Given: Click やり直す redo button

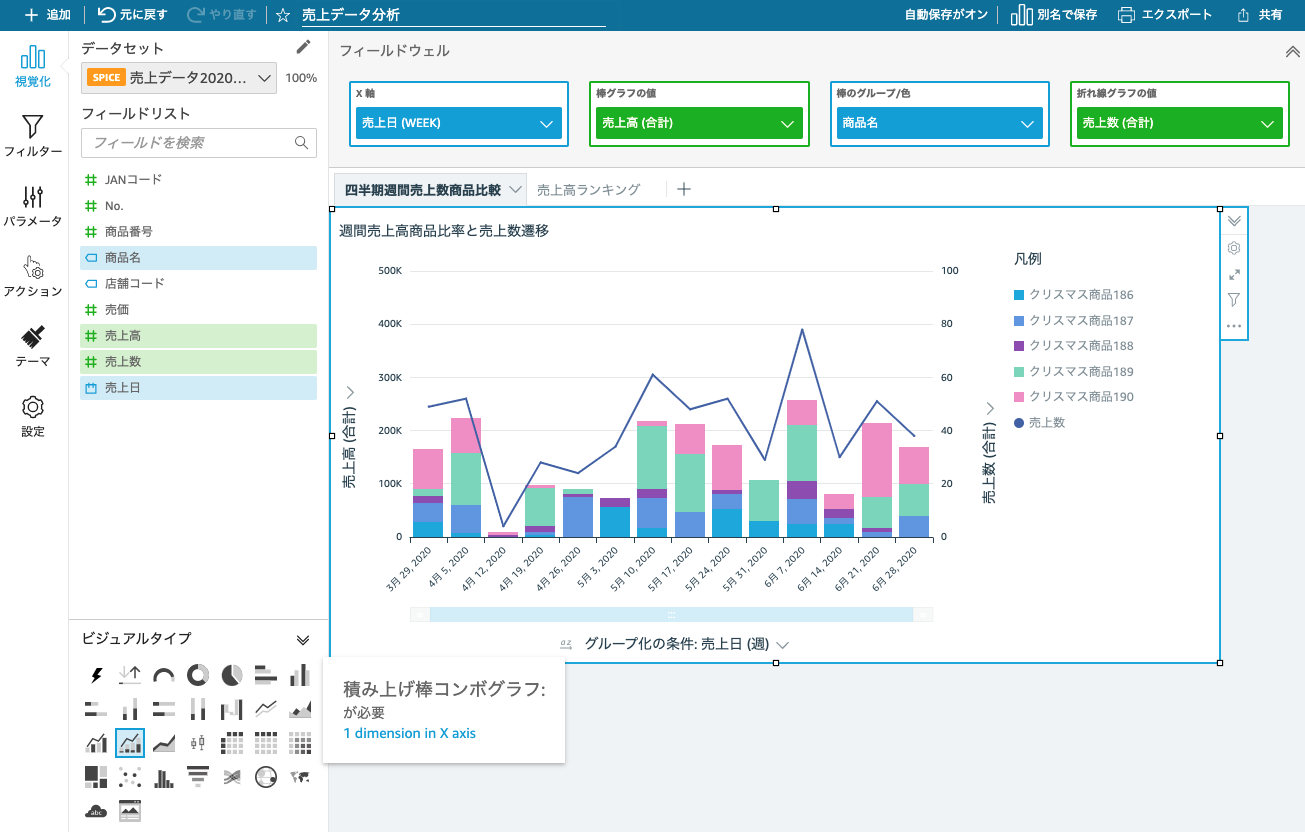Looking at the screenshot, I should pyautogui.click(x=223, y=15).
